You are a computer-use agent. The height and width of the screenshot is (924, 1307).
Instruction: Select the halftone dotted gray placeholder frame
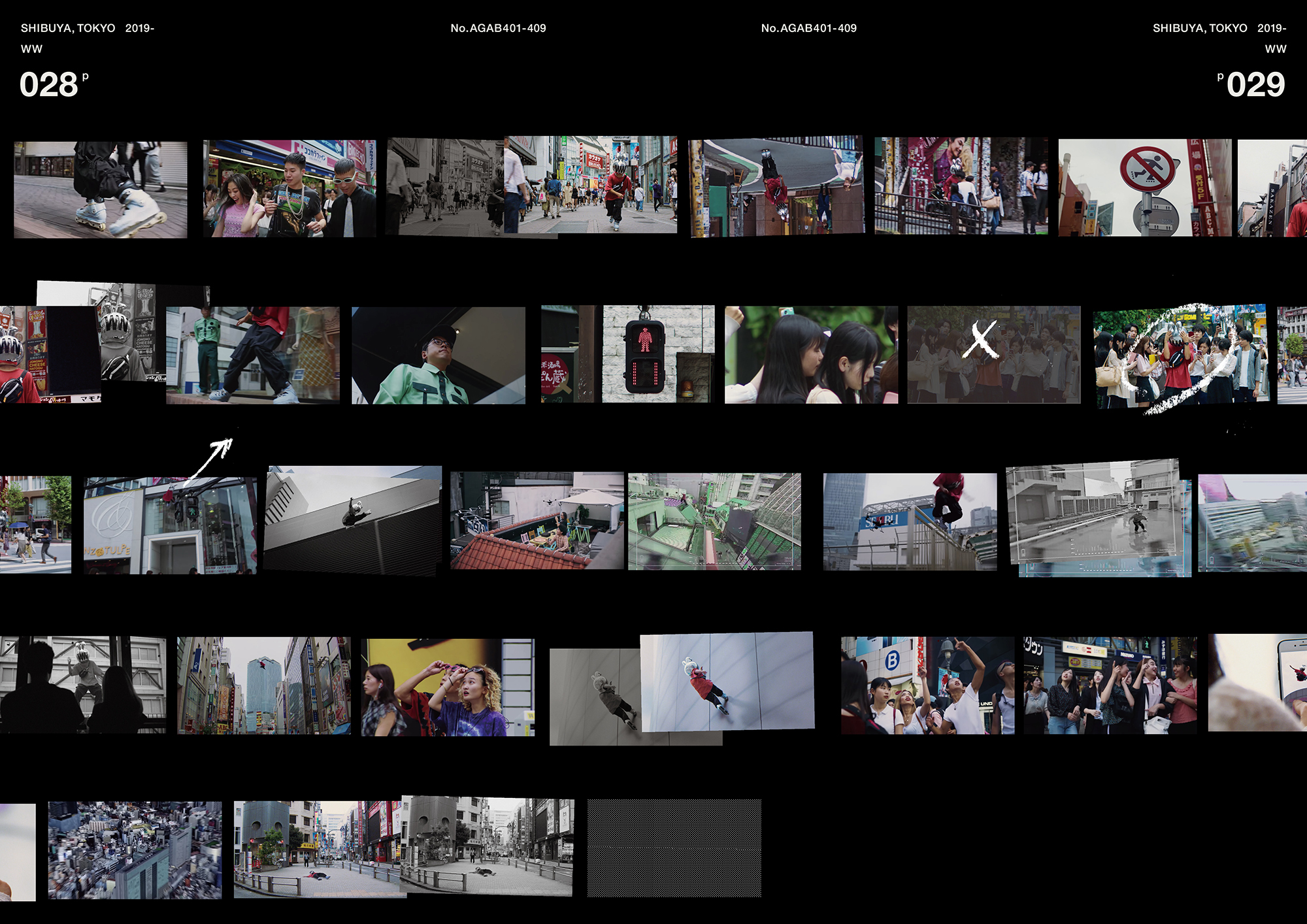coord(674,848)
